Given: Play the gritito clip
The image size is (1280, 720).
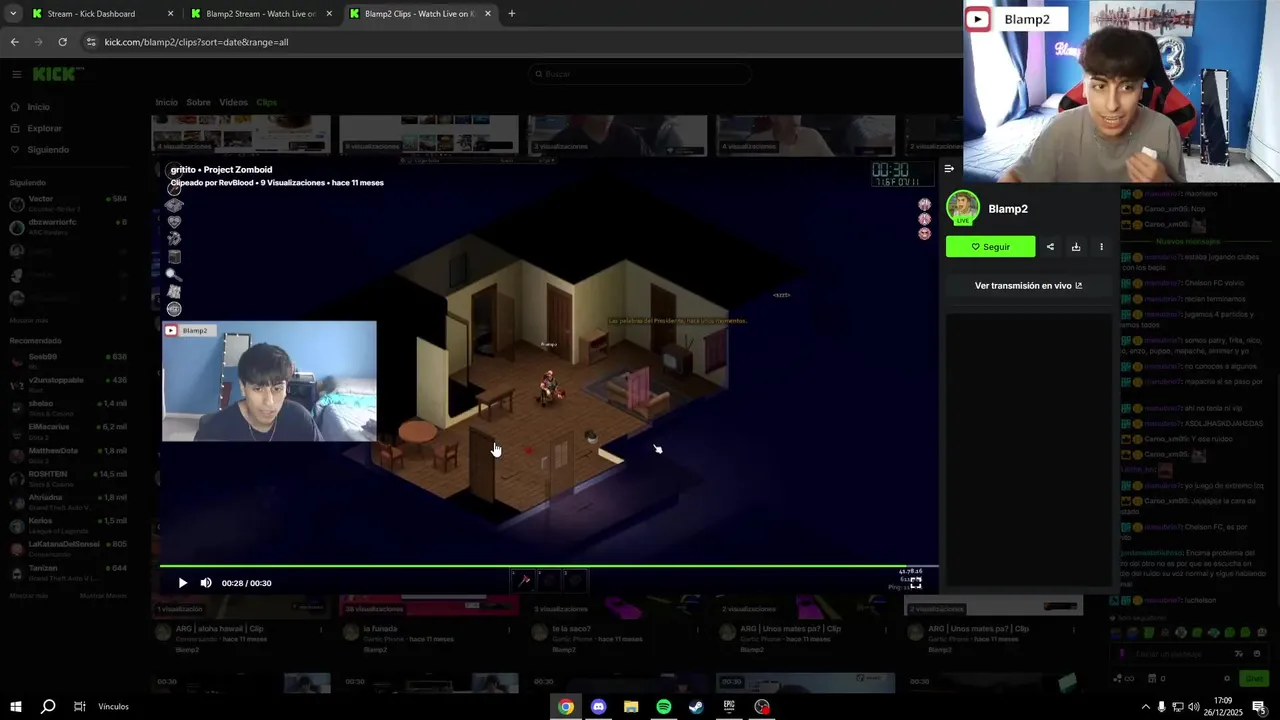Looking at the screenshot, I should (x=182, y=583).
